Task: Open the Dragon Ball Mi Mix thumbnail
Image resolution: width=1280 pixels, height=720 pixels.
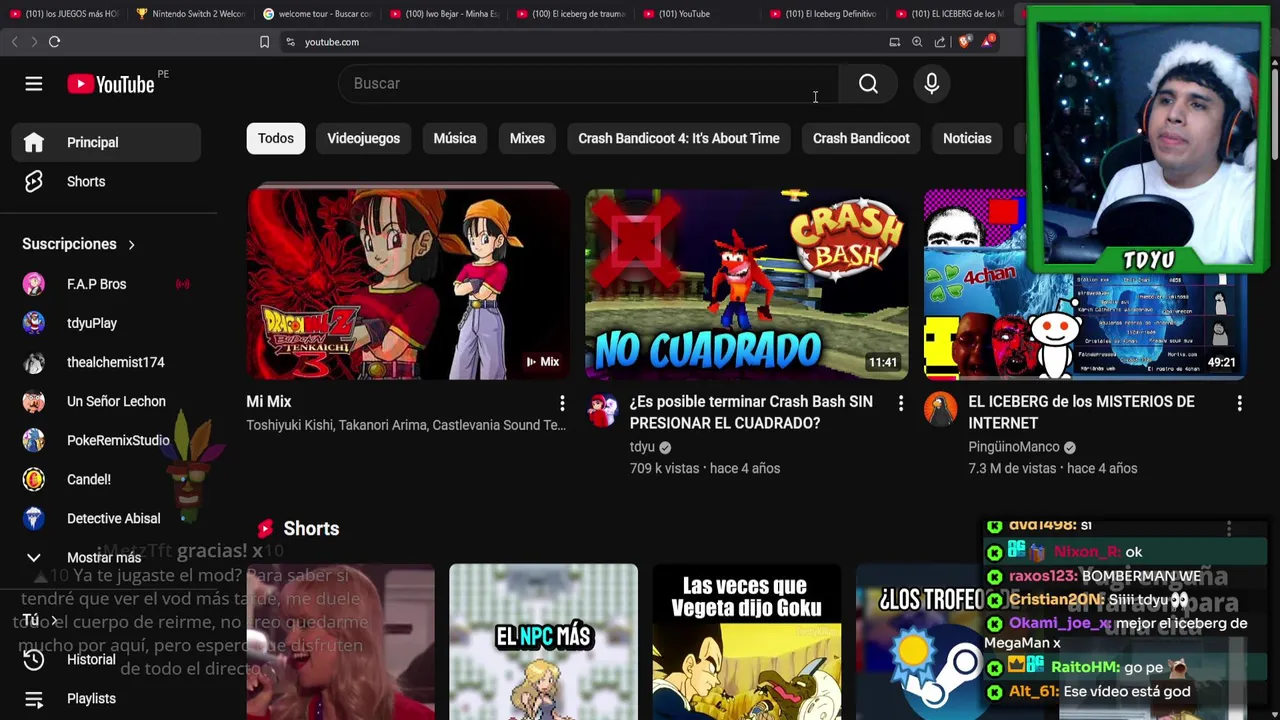Action: coord(408,284)
